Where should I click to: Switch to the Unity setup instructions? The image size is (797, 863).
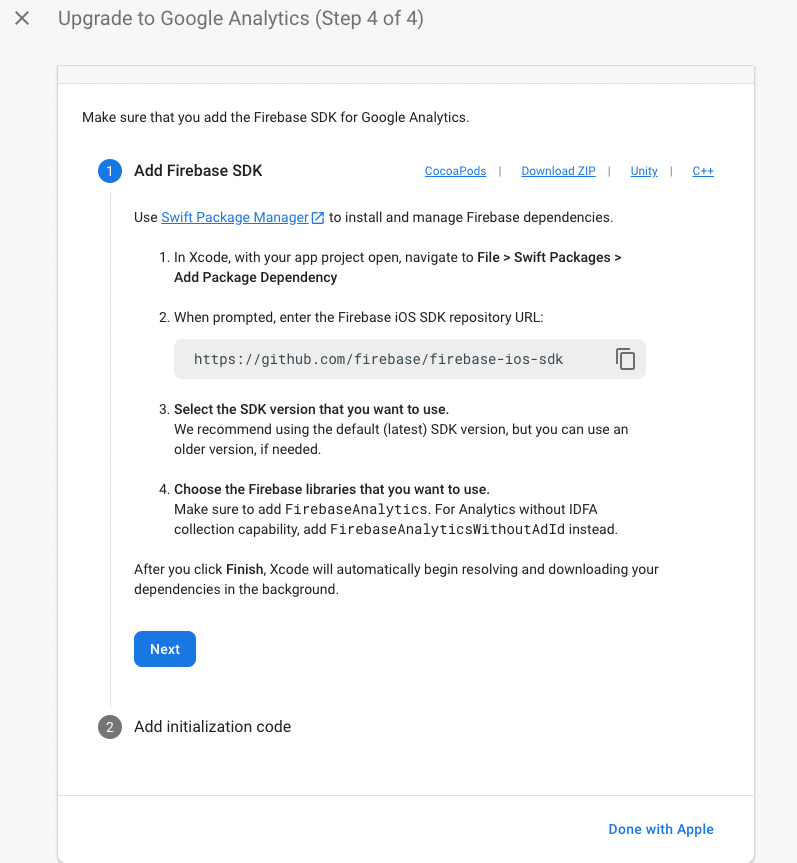(x=644, y=171)
